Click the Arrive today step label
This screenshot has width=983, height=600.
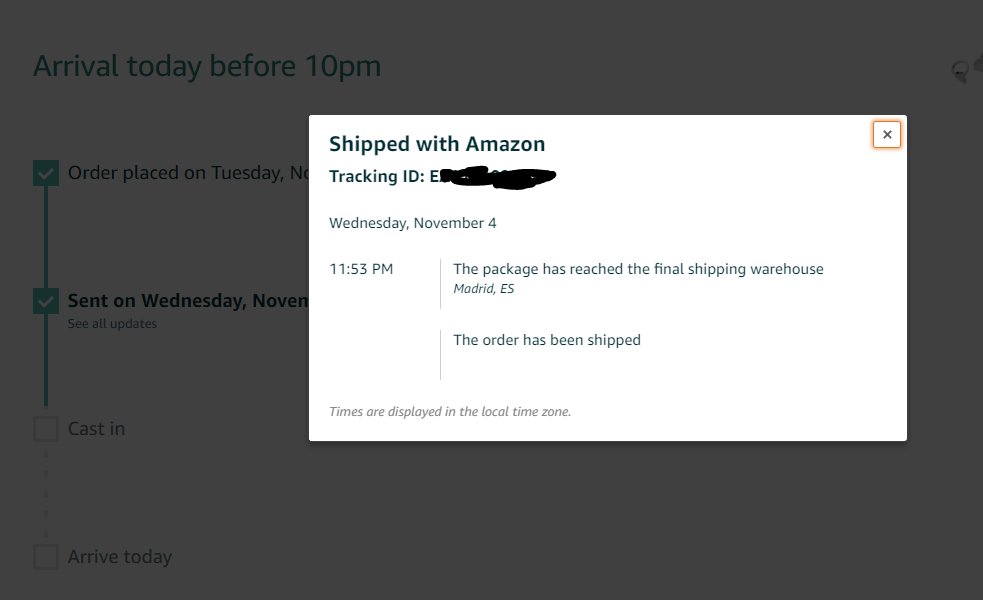coord(120,557)
